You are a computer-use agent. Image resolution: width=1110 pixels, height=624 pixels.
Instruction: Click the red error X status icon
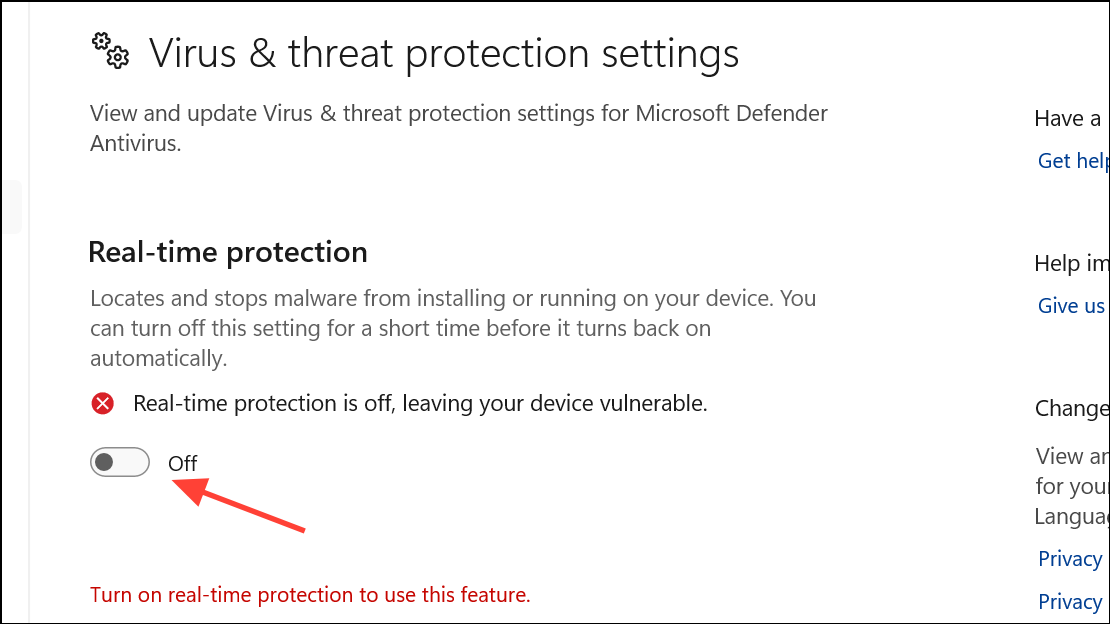click(102, 403)
